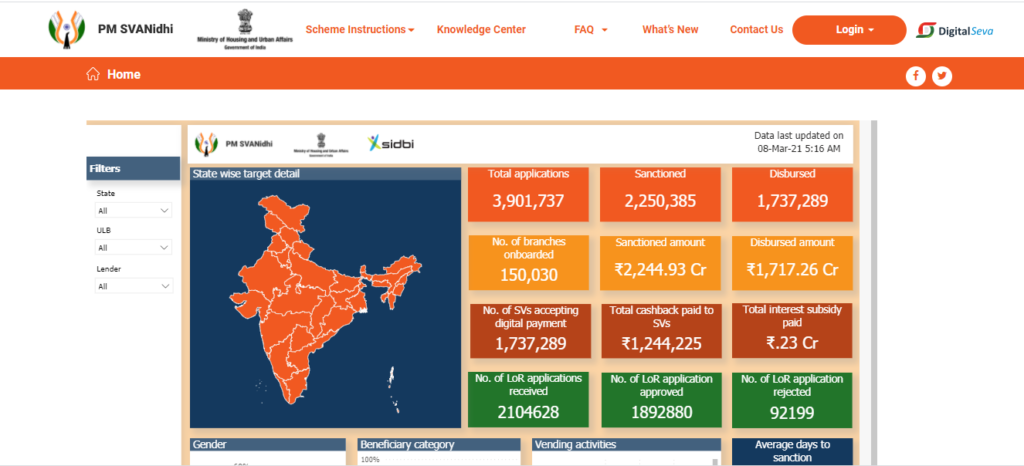This screenshot has width=1024, height=466.
Task: Click the value 1892880
Action: (662, 412)
